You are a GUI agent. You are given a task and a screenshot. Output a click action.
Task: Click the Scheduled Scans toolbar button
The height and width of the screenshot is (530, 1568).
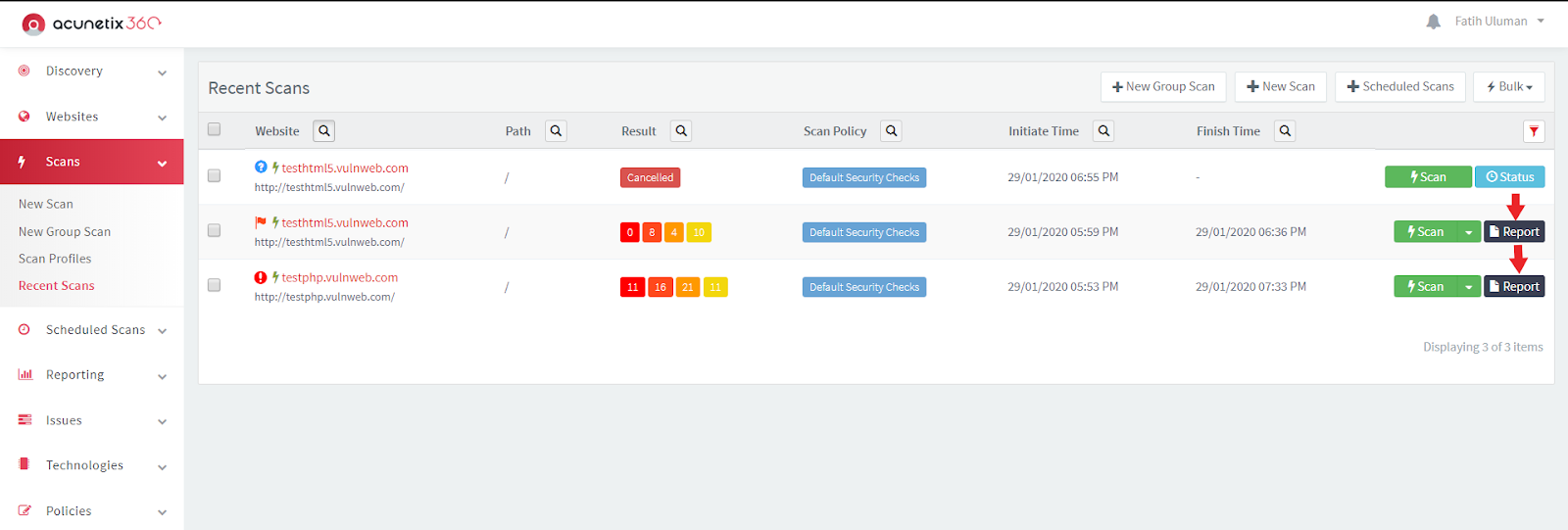[x=1400, y=86]
